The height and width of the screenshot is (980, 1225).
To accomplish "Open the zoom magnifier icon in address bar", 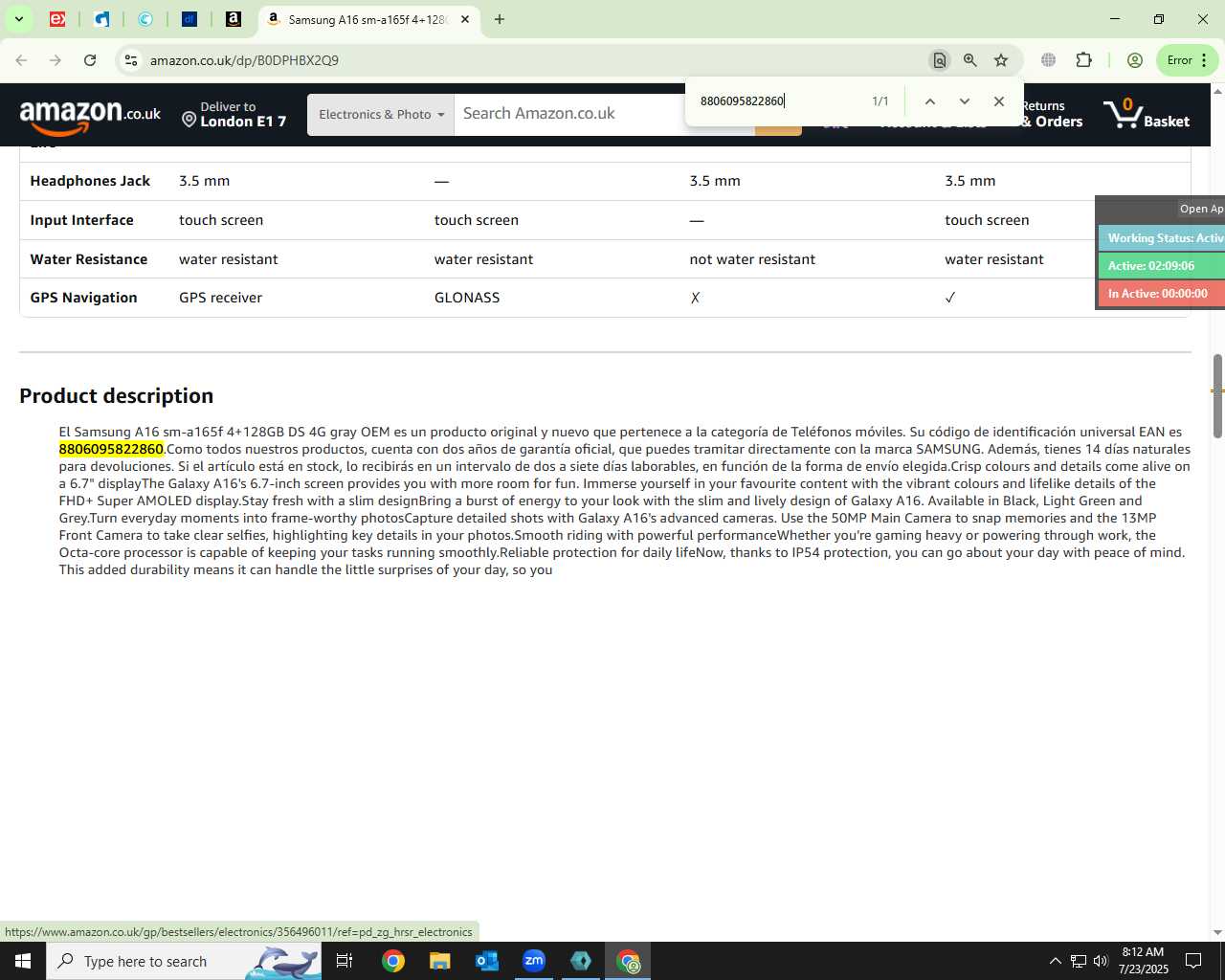I will 970,60.
